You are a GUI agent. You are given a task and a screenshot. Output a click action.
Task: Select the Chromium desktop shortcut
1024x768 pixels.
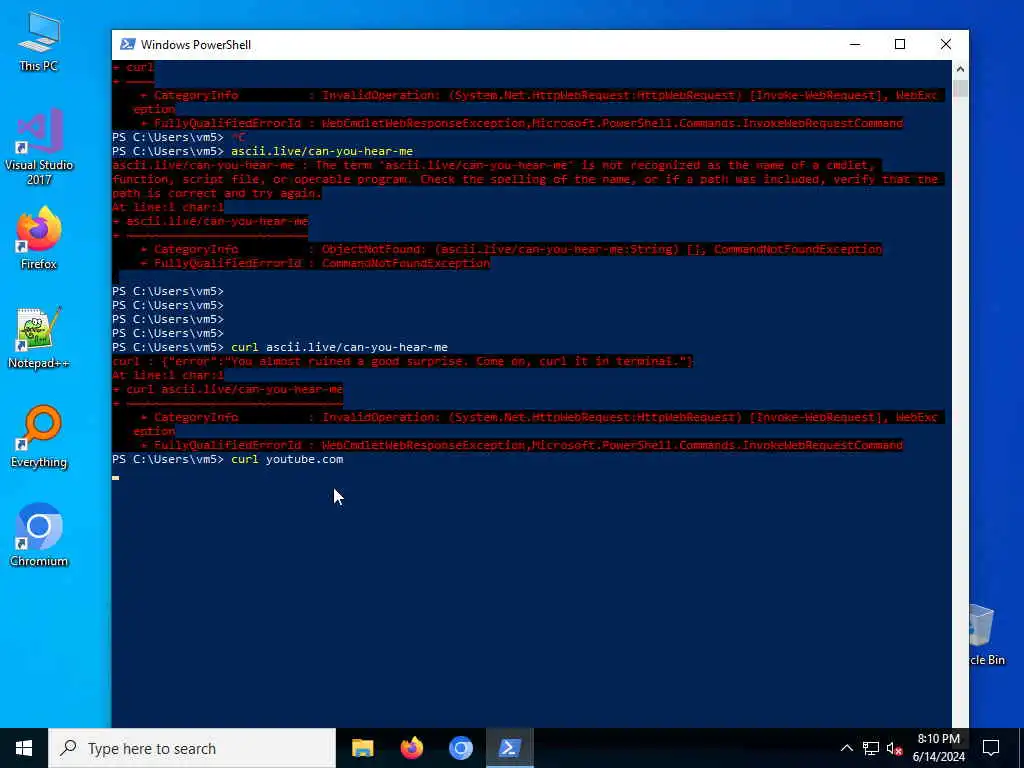[x=39, y=536]
